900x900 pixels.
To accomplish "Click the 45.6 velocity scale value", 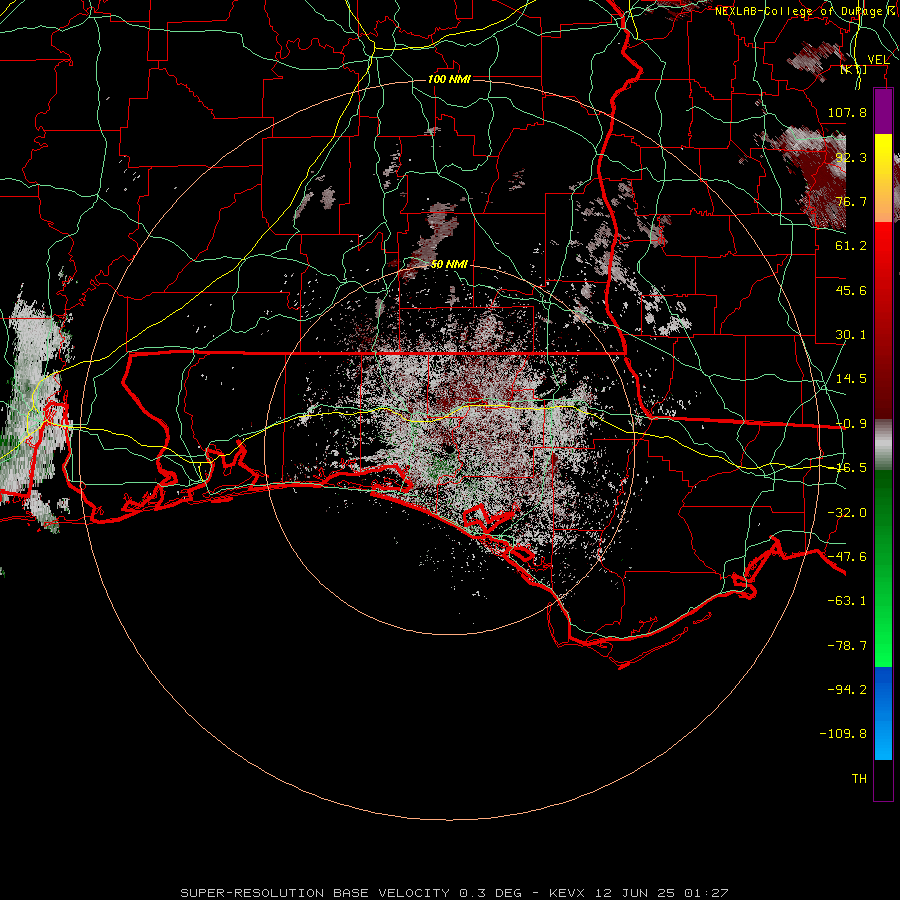I will [x=851, y=290].
